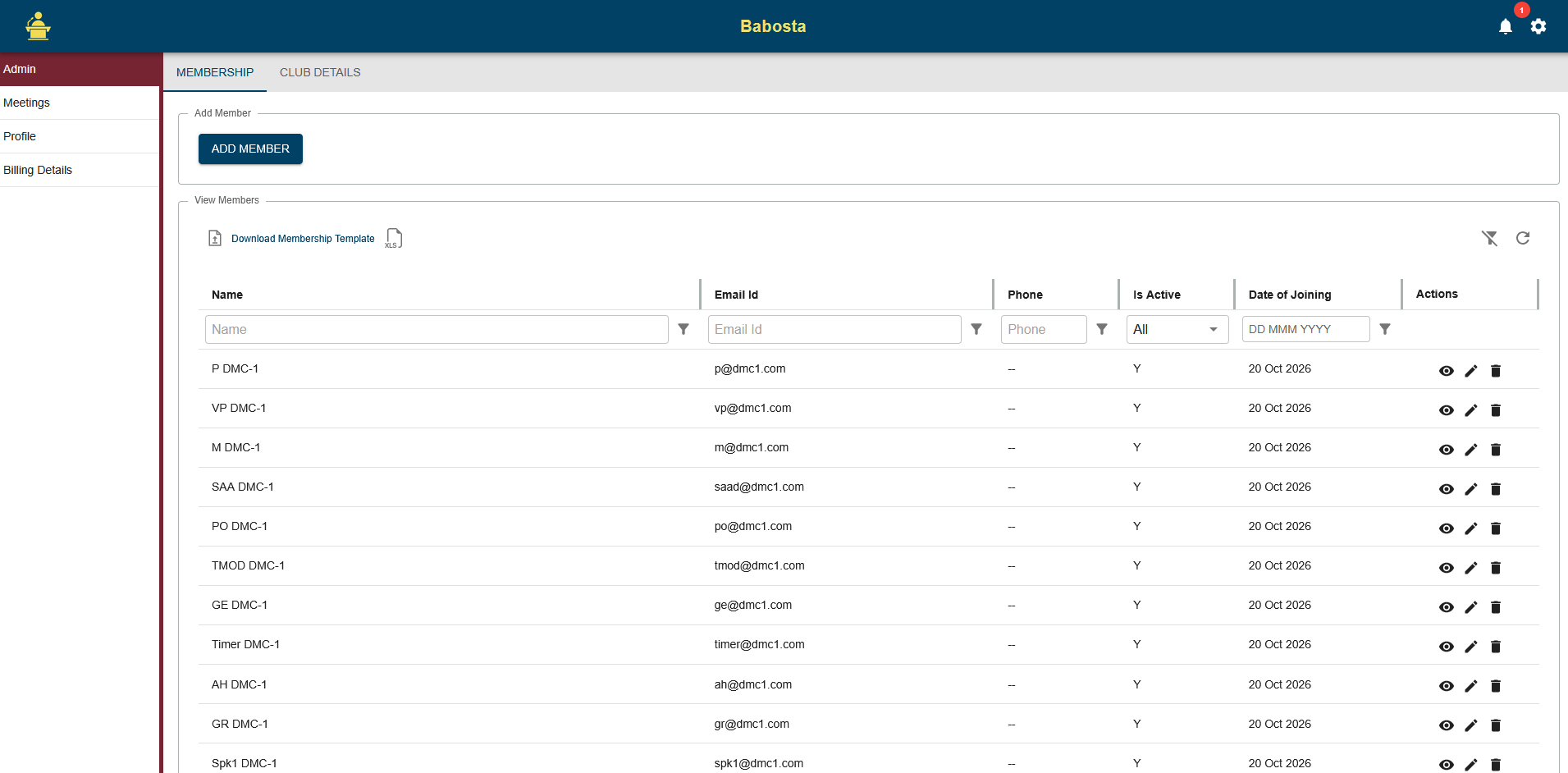Edit the PO DMC-1 member

click(x=1471, y=528)
